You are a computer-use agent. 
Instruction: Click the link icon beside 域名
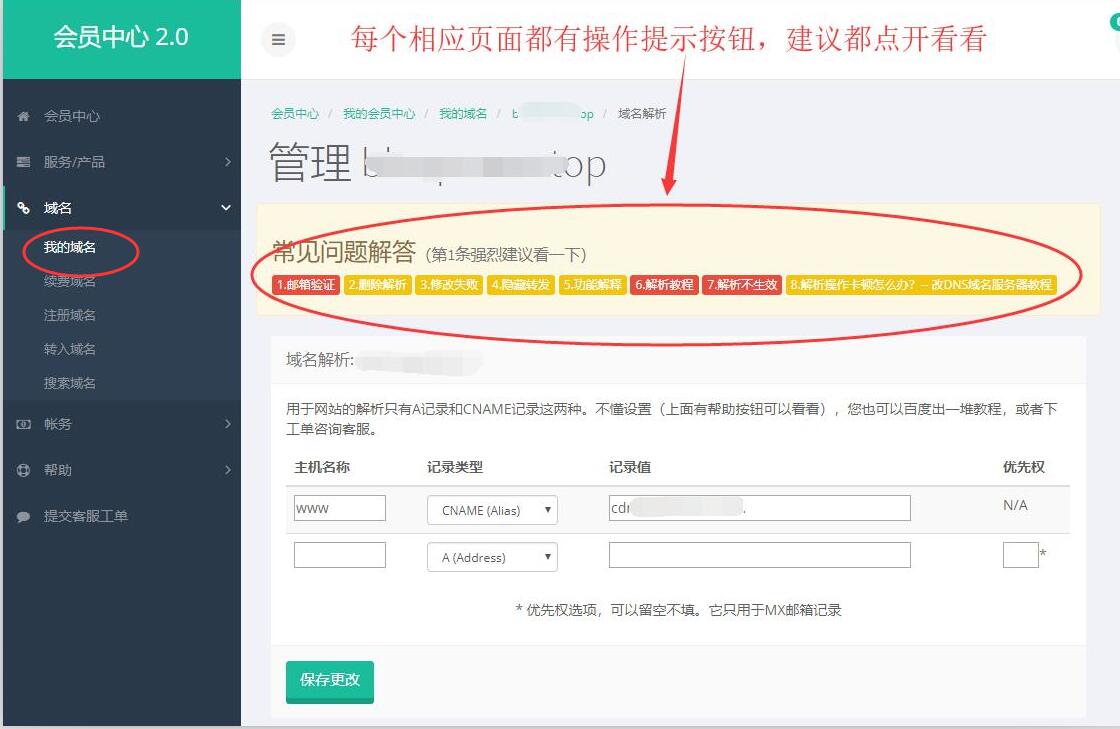pos(24,208)
